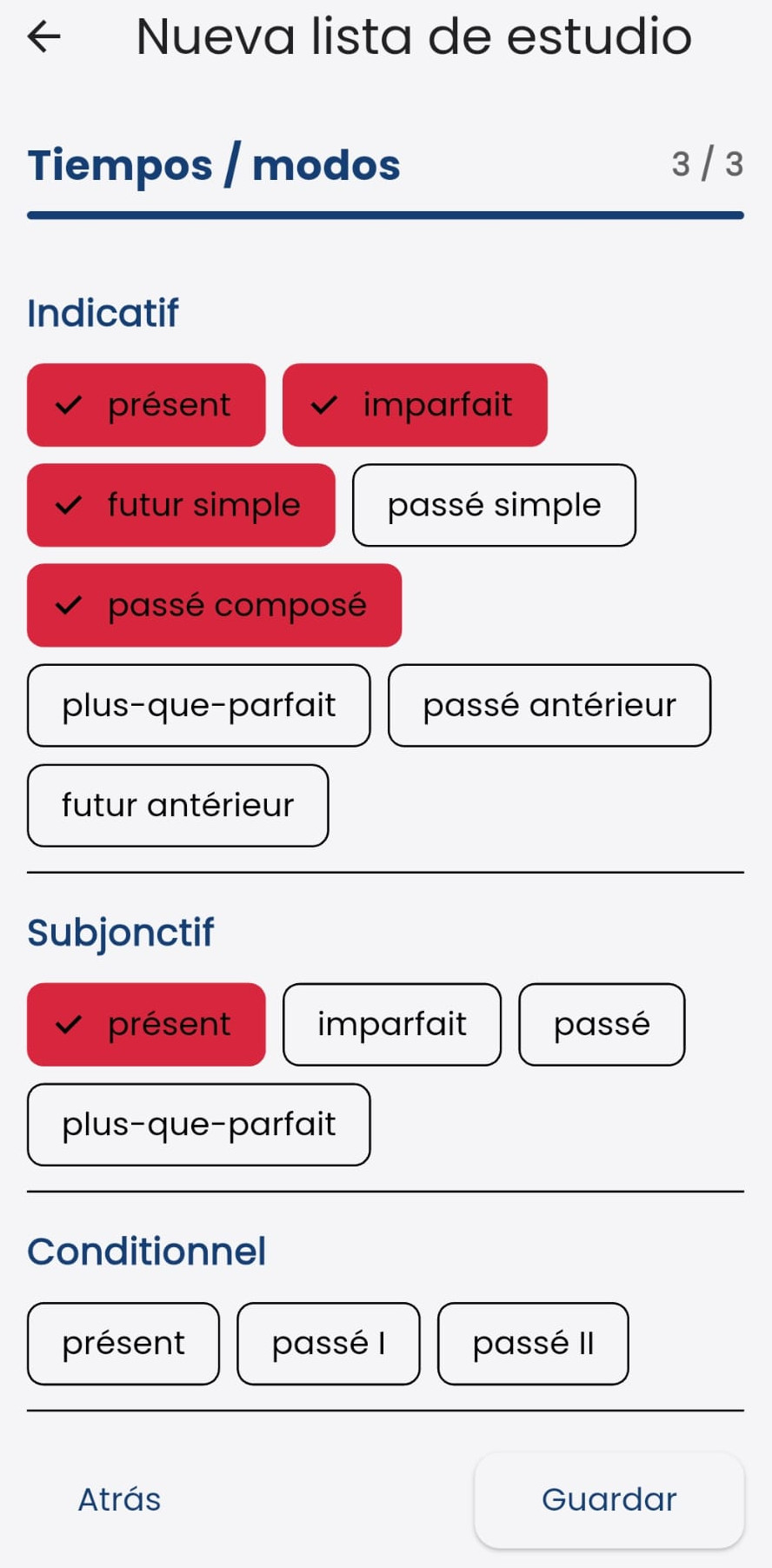
Task: Click the step progress bar
Action: coord(385,216)
